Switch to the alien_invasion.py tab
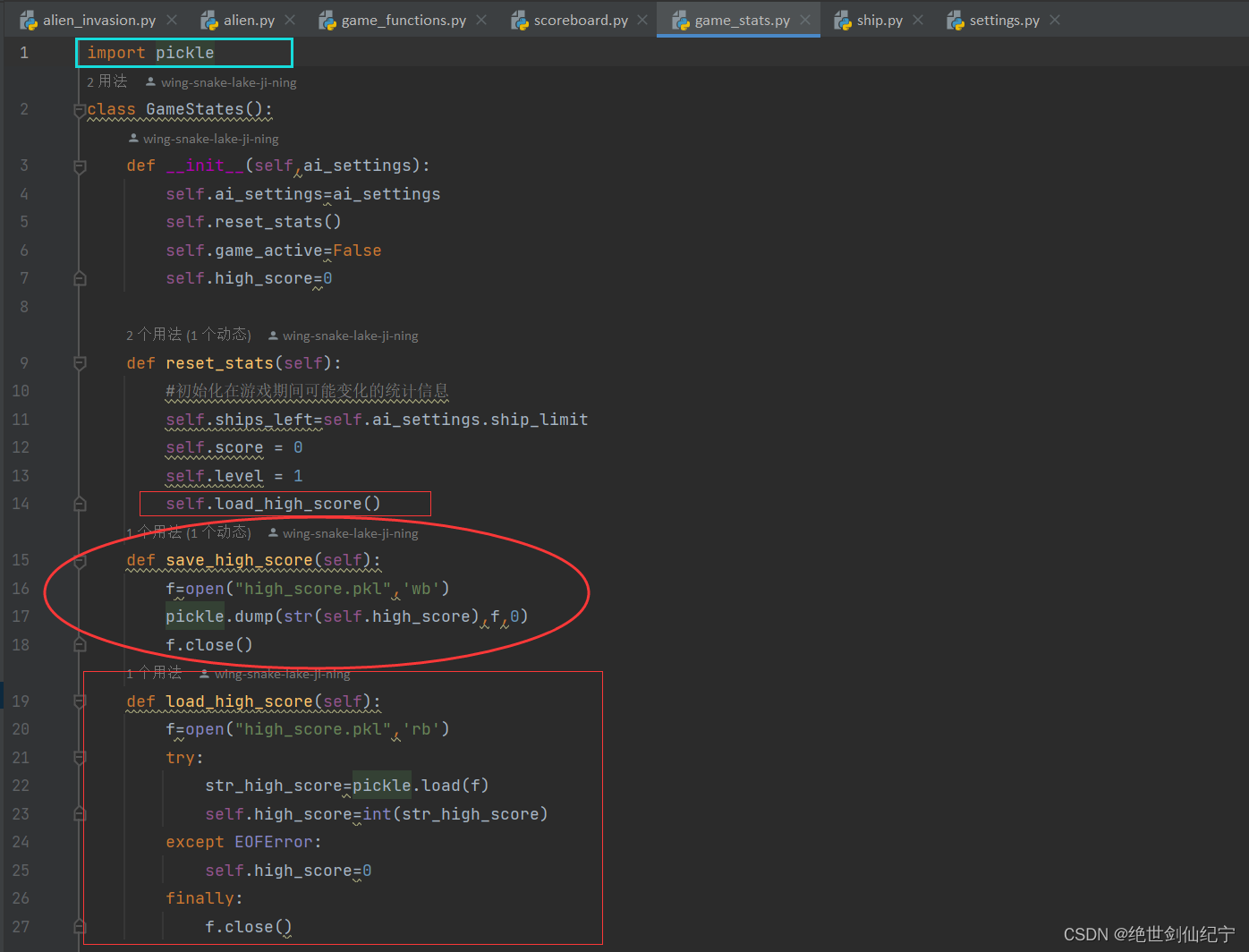The height and width of the screenshot is (952, 1249). (x=99, y=20)
